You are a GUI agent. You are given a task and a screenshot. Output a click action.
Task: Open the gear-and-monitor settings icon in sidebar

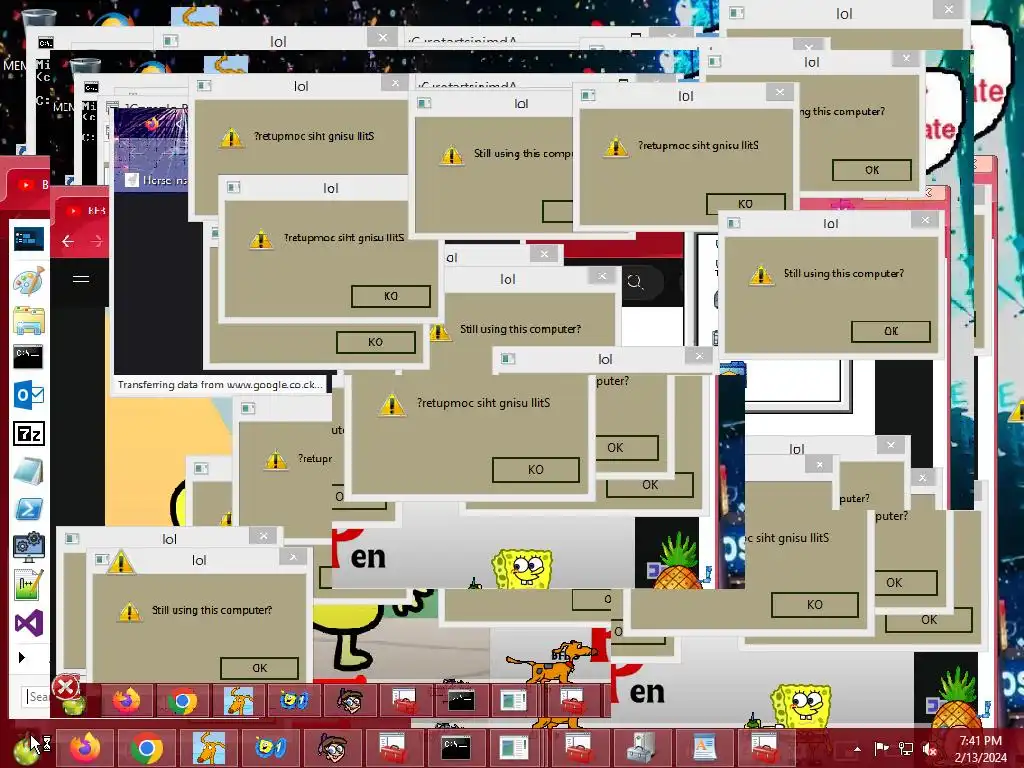pos(29,547)
